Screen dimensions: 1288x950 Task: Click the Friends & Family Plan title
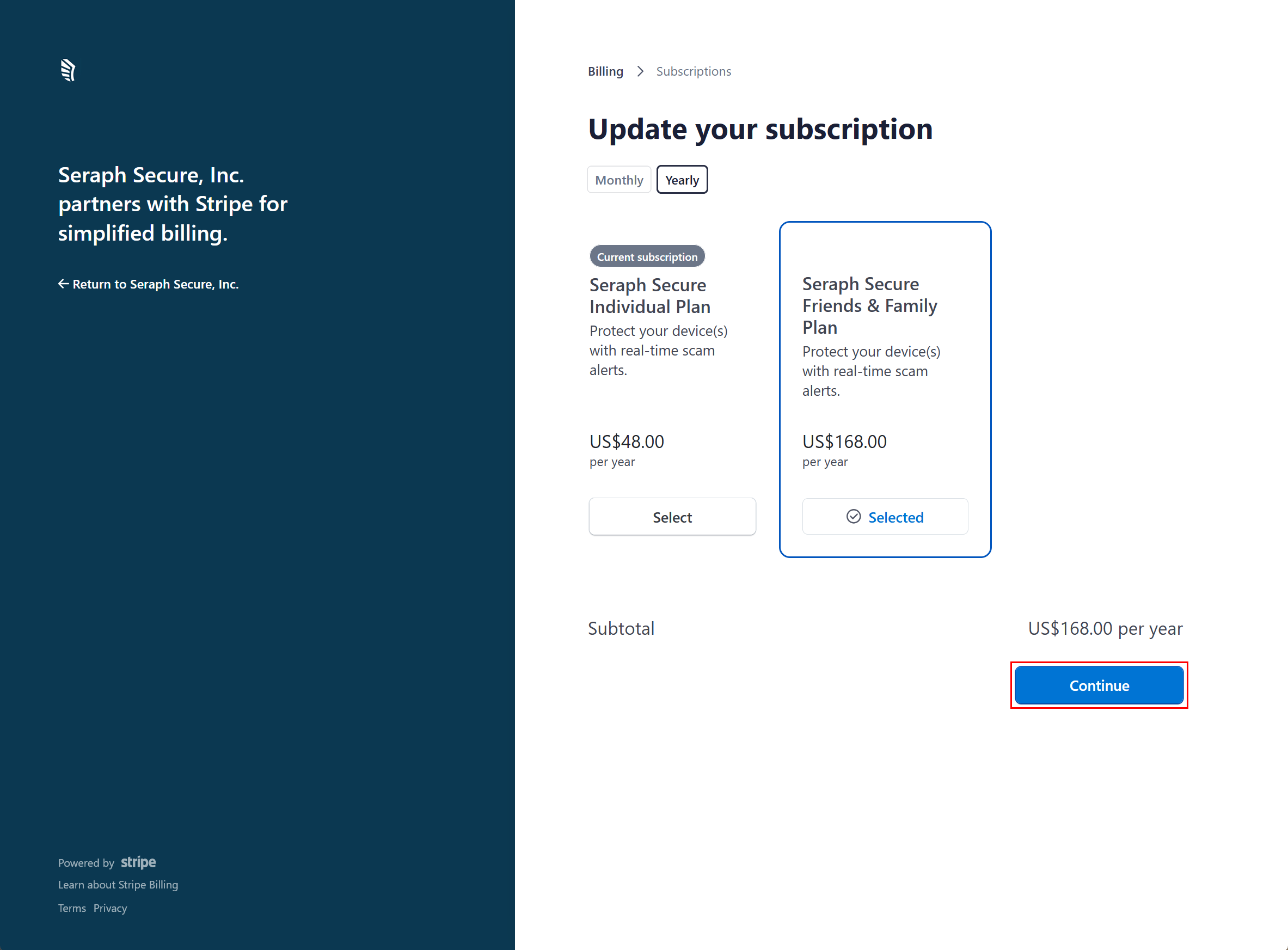click(x=869, y=305)
